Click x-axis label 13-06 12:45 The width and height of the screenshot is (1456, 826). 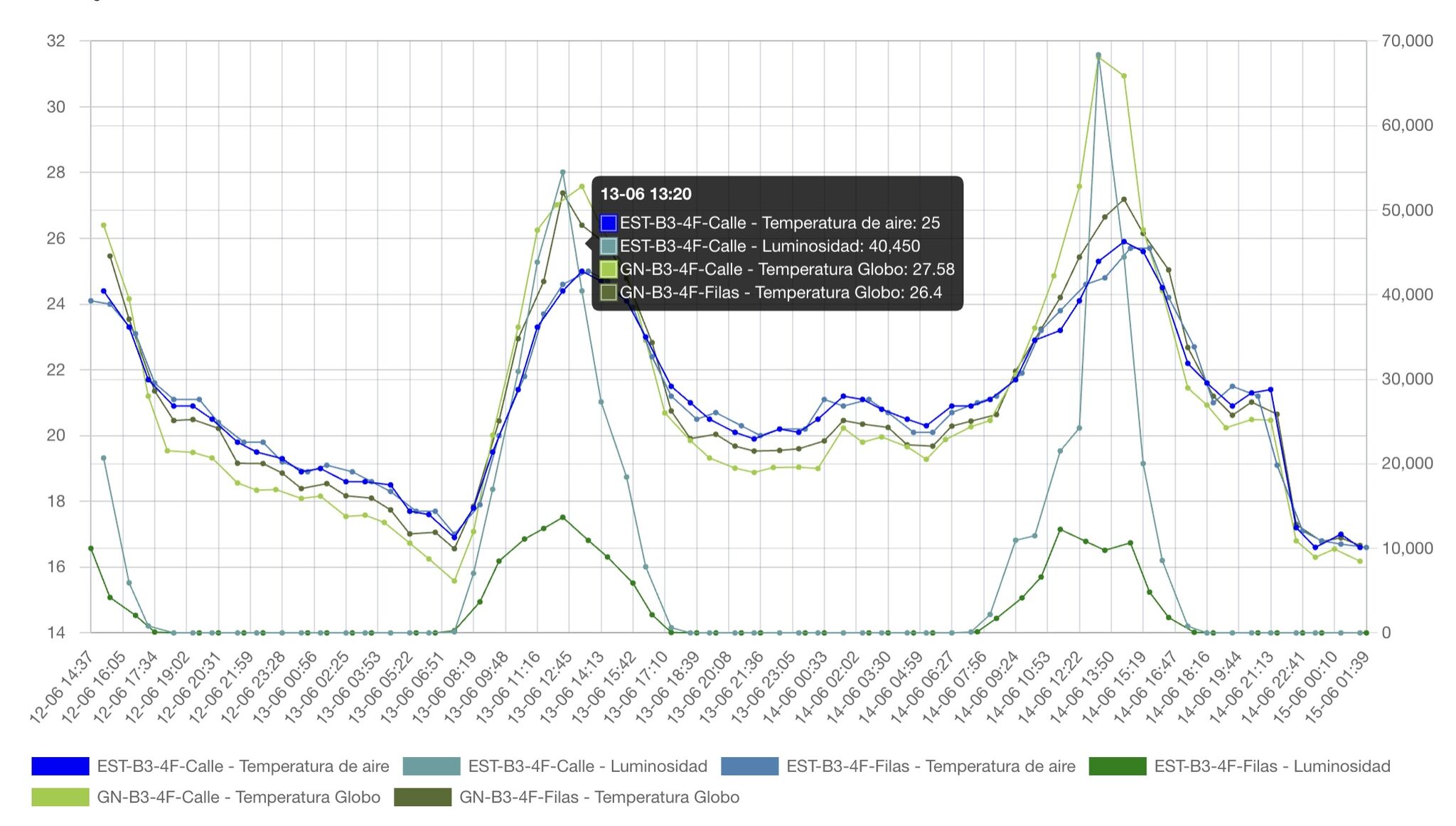coord(539,687)
